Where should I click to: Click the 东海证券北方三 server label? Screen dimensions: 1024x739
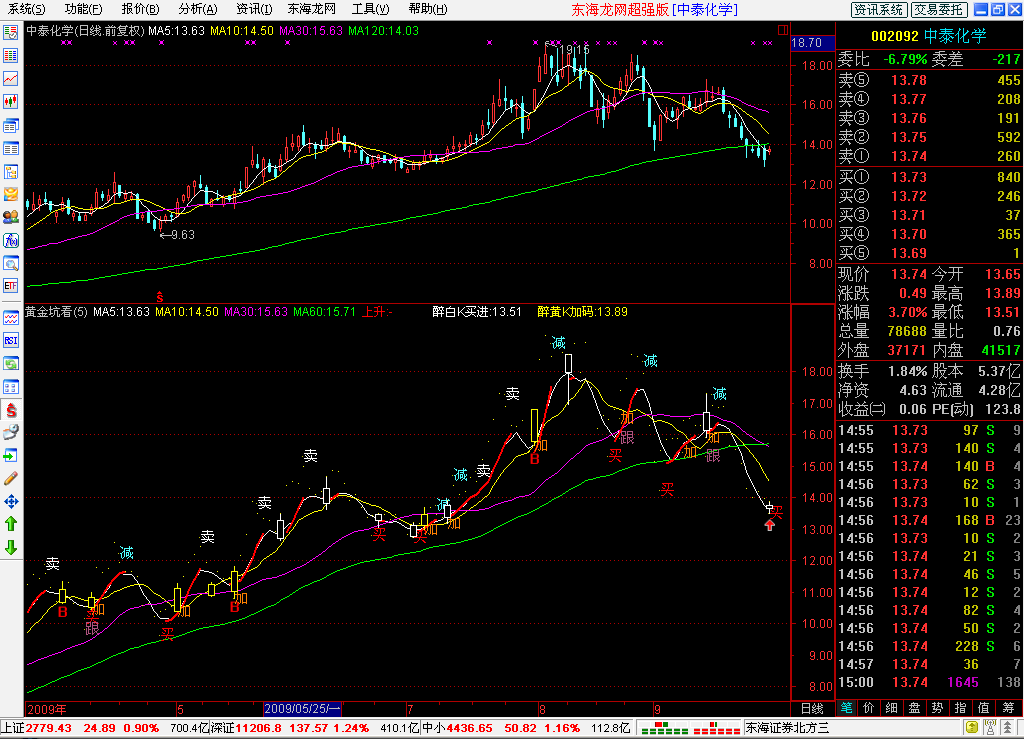[x=788, y=728]
